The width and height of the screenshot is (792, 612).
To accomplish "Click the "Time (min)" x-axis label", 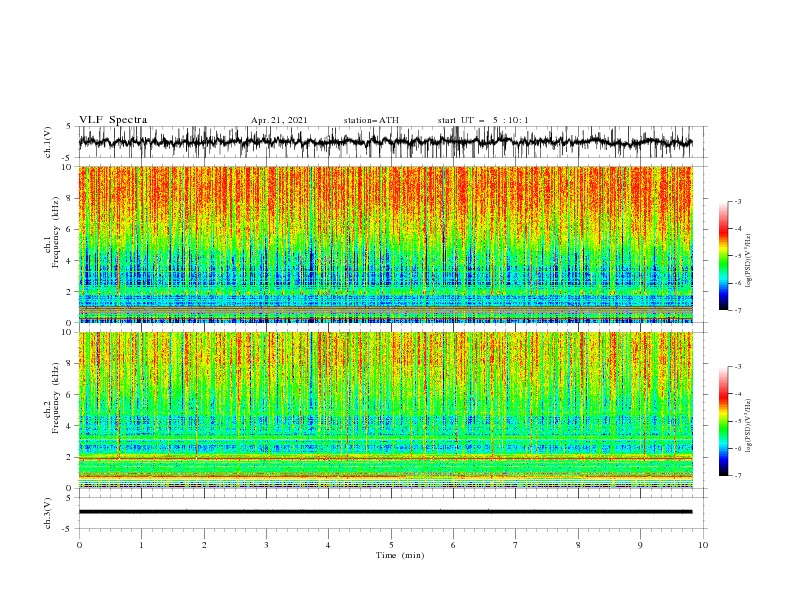I will click(x=400, y=555).
